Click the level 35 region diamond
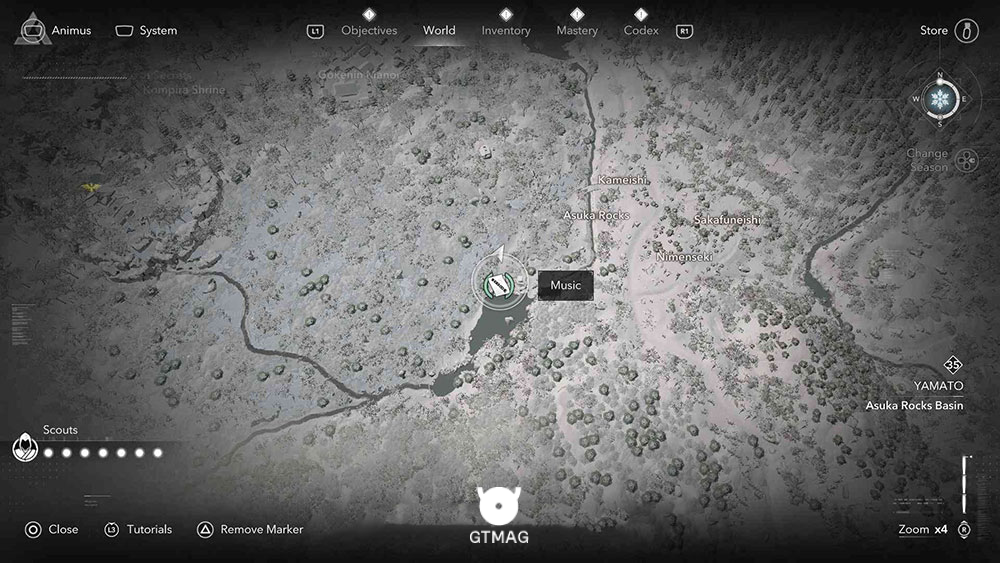The height and width of the screenshot is (563, 1000). (952, 365)
